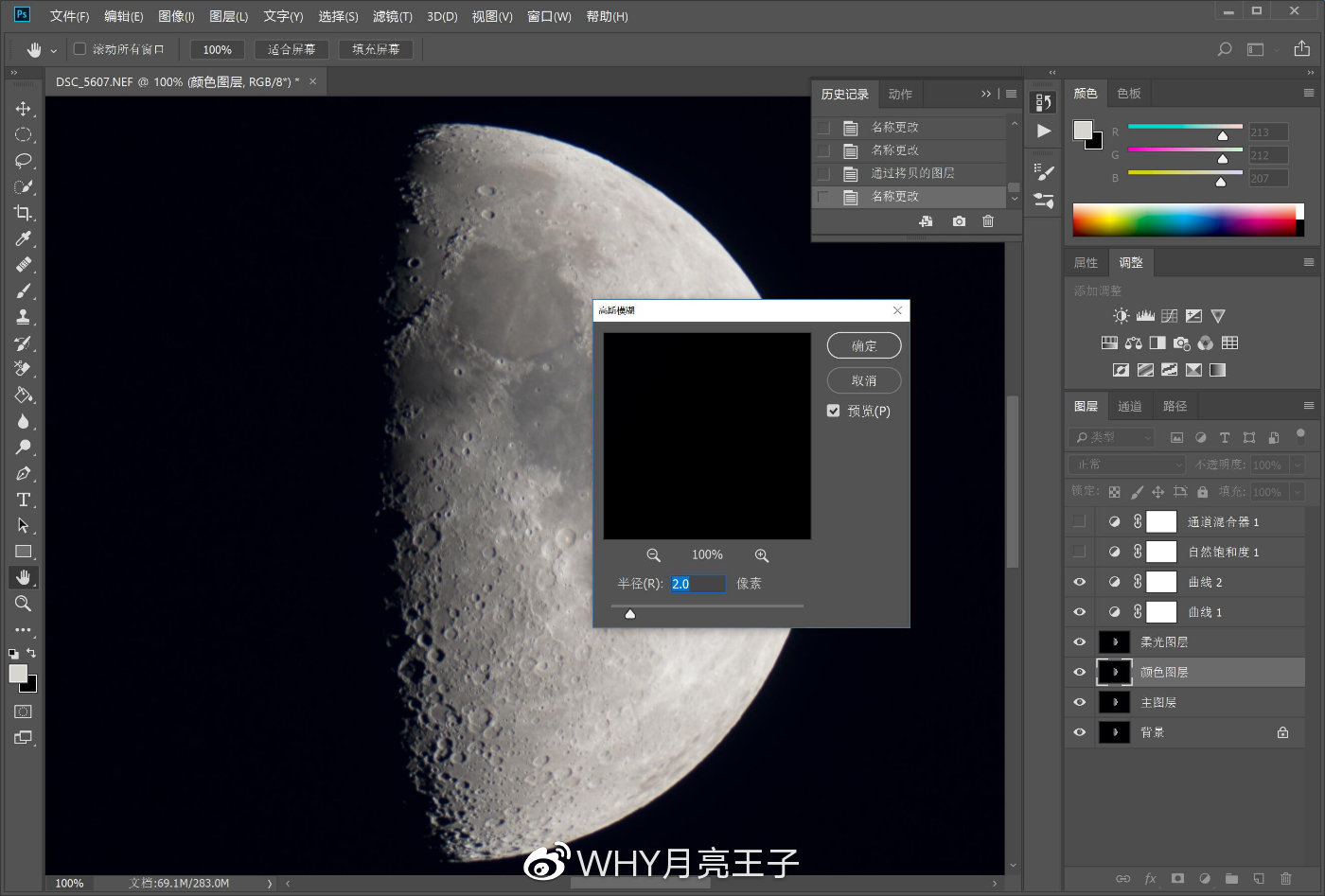Select the Elliptical Marquee tool
The width and height of the screenshot is (1325, 896).
(23, 134)
